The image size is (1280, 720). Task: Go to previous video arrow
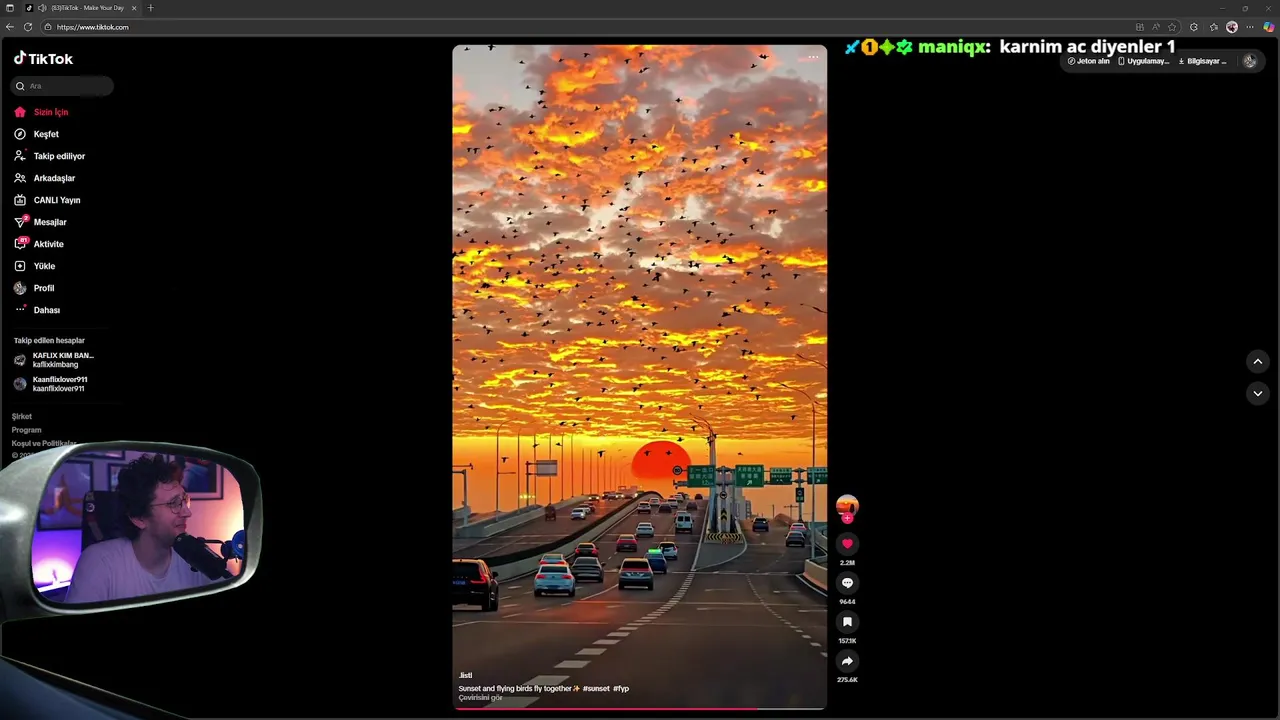point(1258,362)
